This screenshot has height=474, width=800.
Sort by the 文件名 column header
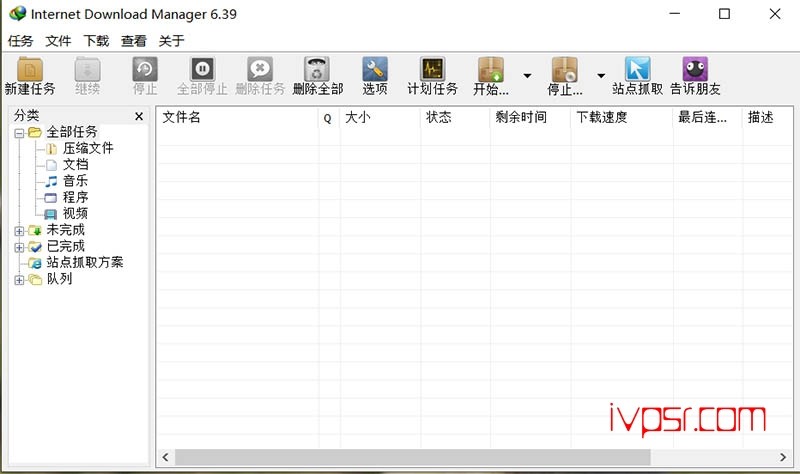coord(237,117)
